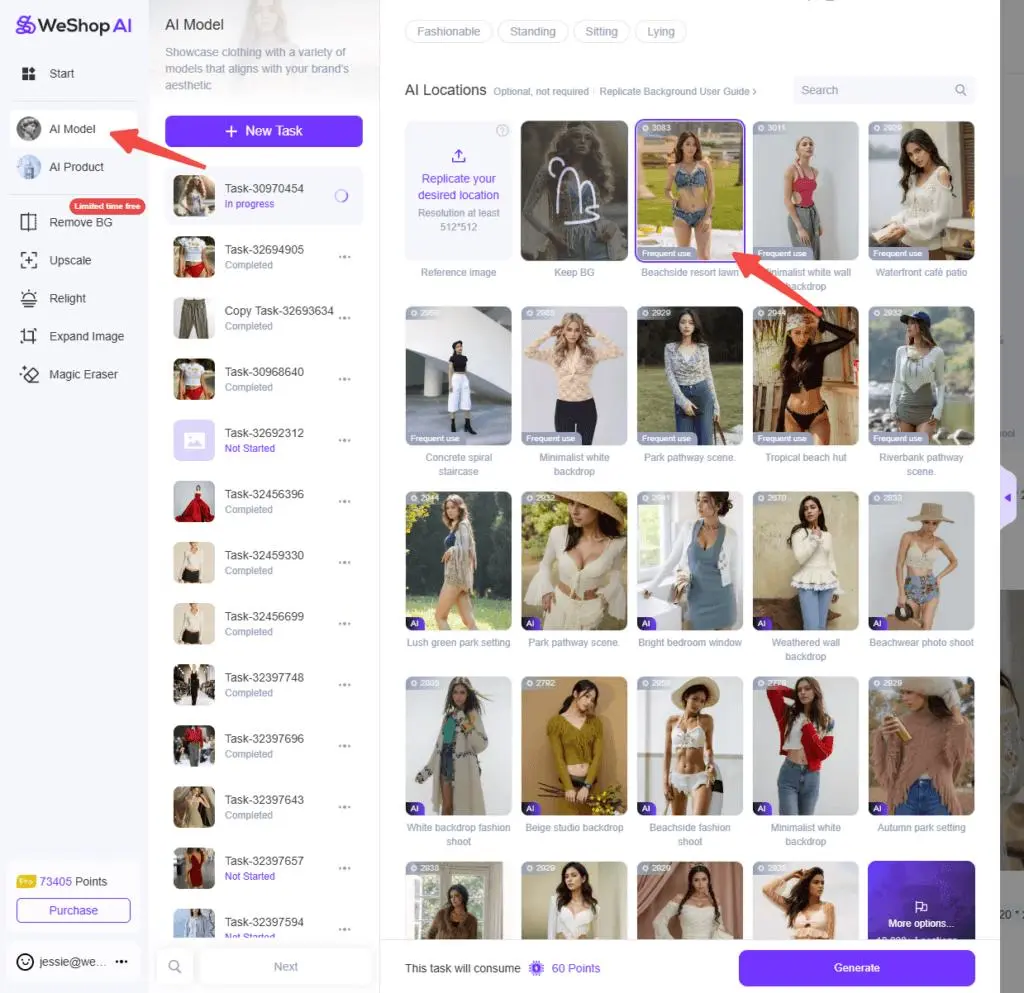The image size is (1024, 993).
Task: Open more options for Copy Task-32693634
Action: pos(345,318)
